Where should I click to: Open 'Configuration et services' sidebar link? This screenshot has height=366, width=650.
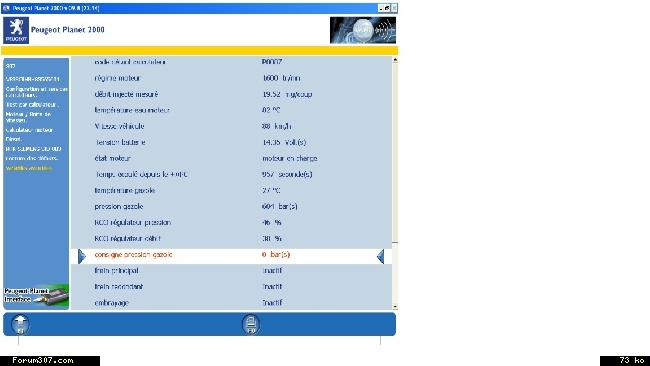click(36, 92)
